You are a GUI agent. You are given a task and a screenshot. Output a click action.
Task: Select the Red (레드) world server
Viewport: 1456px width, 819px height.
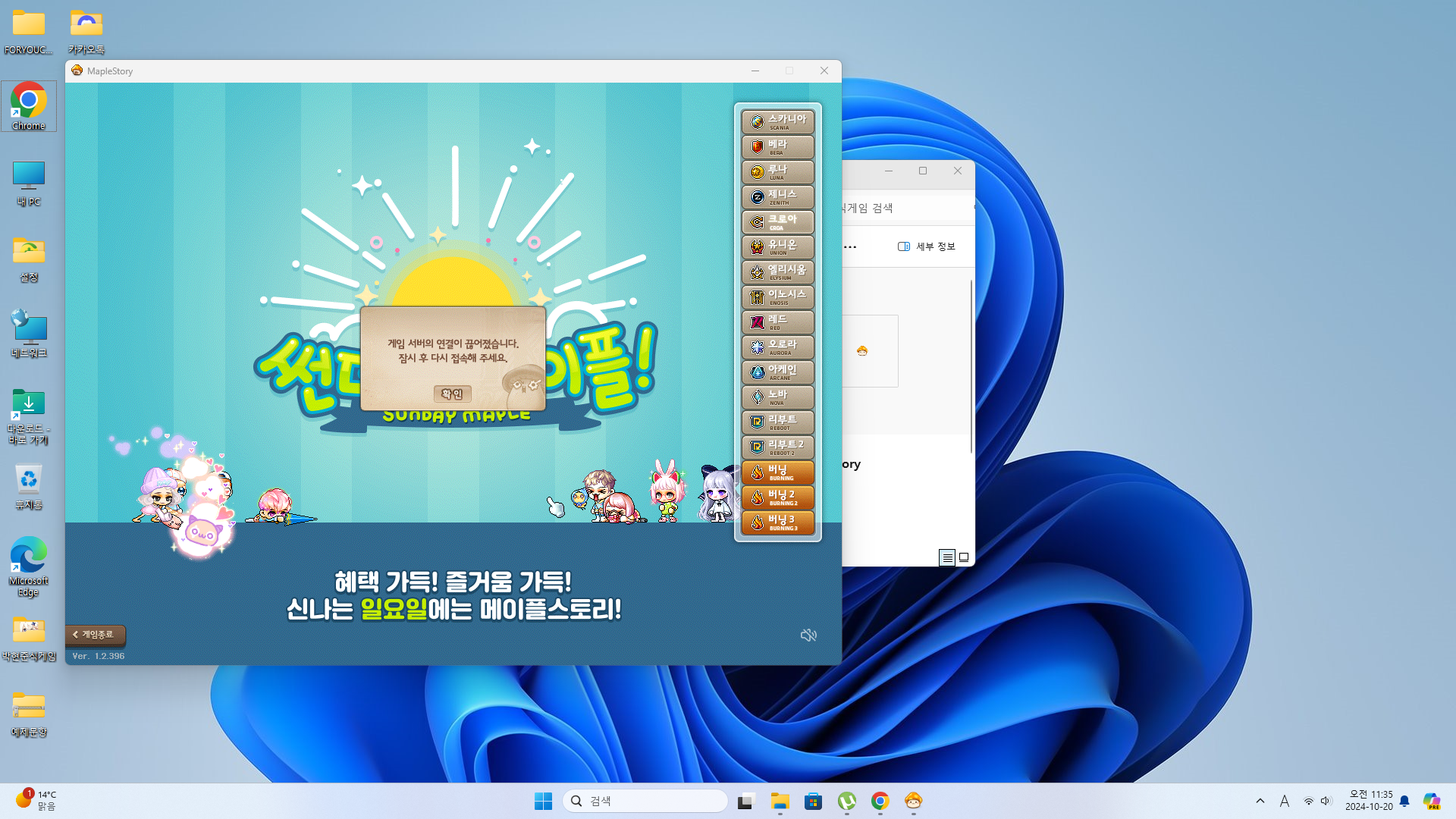(x=777, y=322)
